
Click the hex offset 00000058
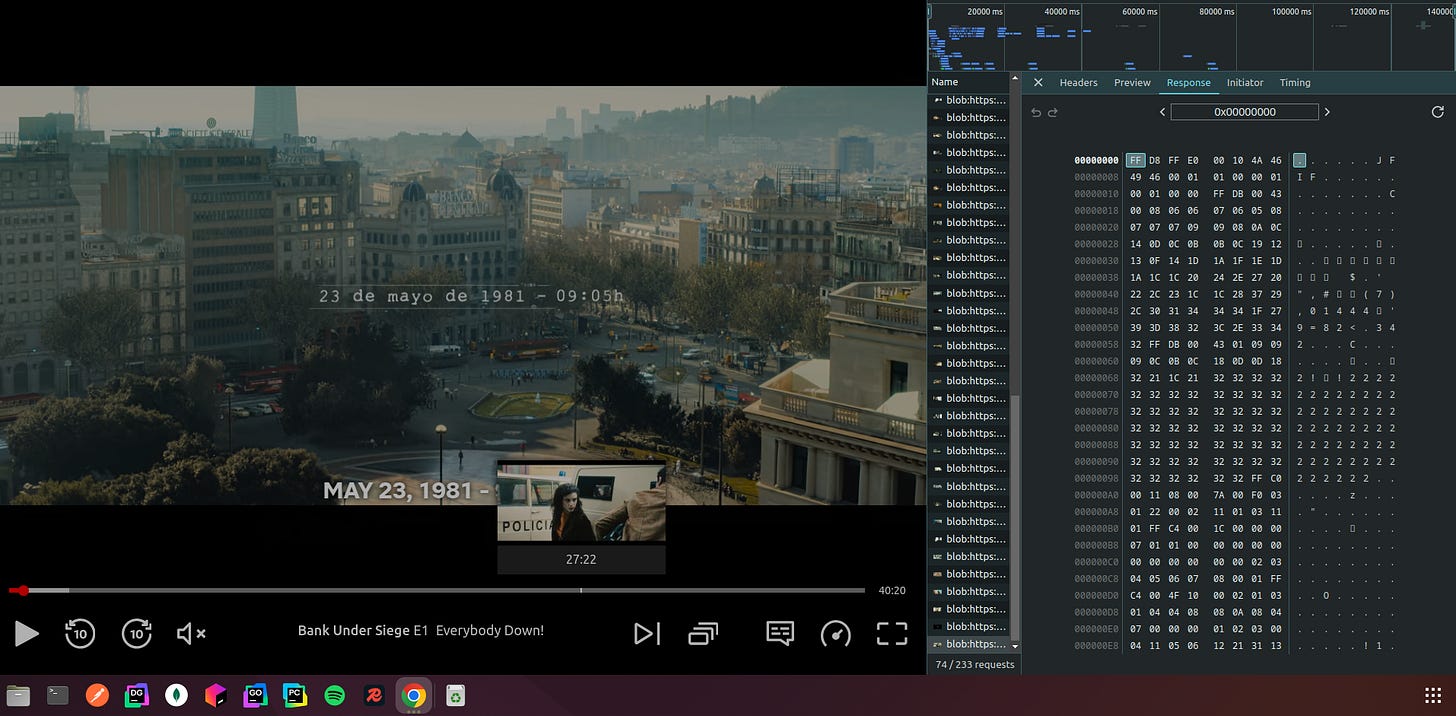1096,344
